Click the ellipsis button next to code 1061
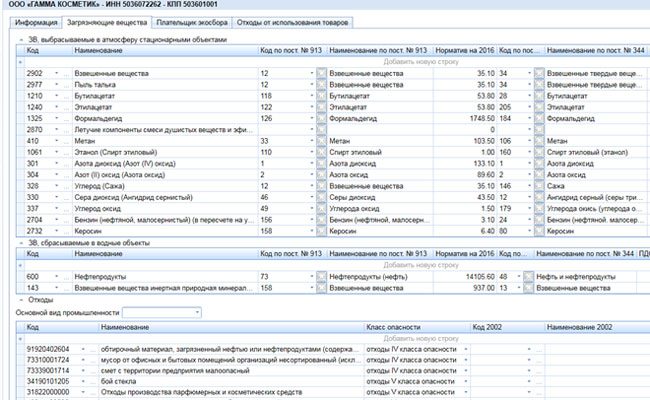This screenshot has width=650, height=400. coord(66,152)
